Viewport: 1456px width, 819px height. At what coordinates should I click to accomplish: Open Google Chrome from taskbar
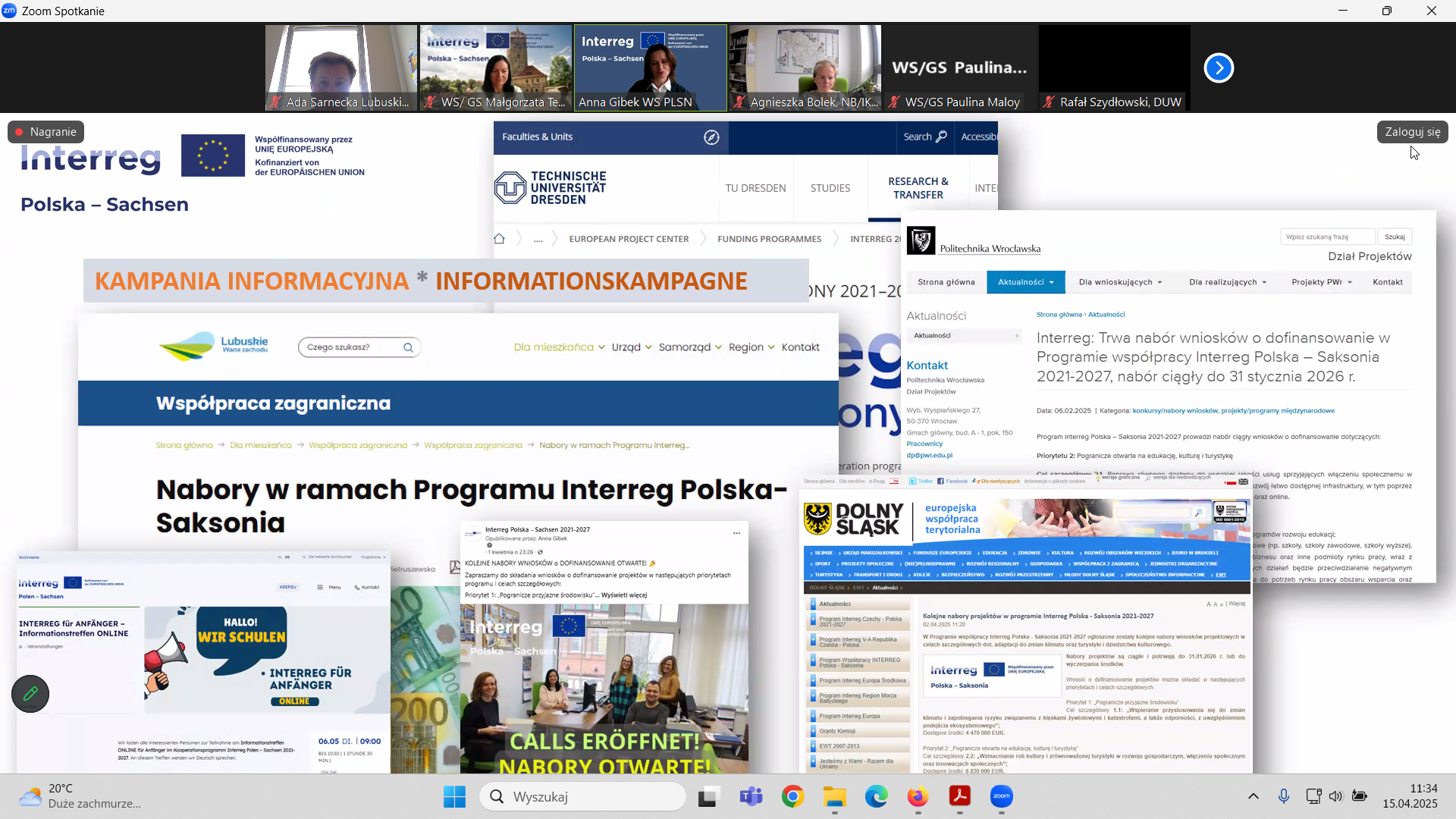point(792,796)
